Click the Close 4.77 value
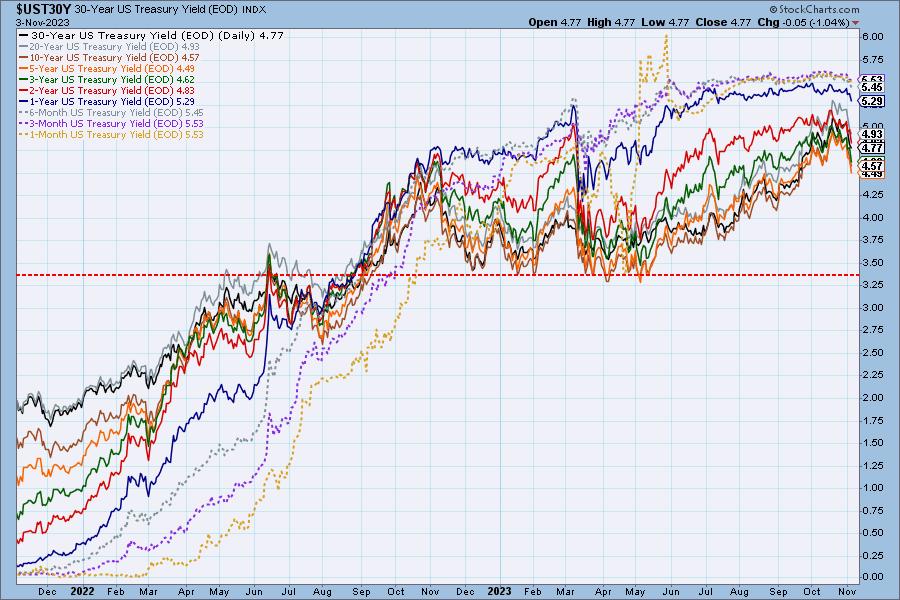The width and height of the screenshot is (900, 600). [x=723, y=22]
